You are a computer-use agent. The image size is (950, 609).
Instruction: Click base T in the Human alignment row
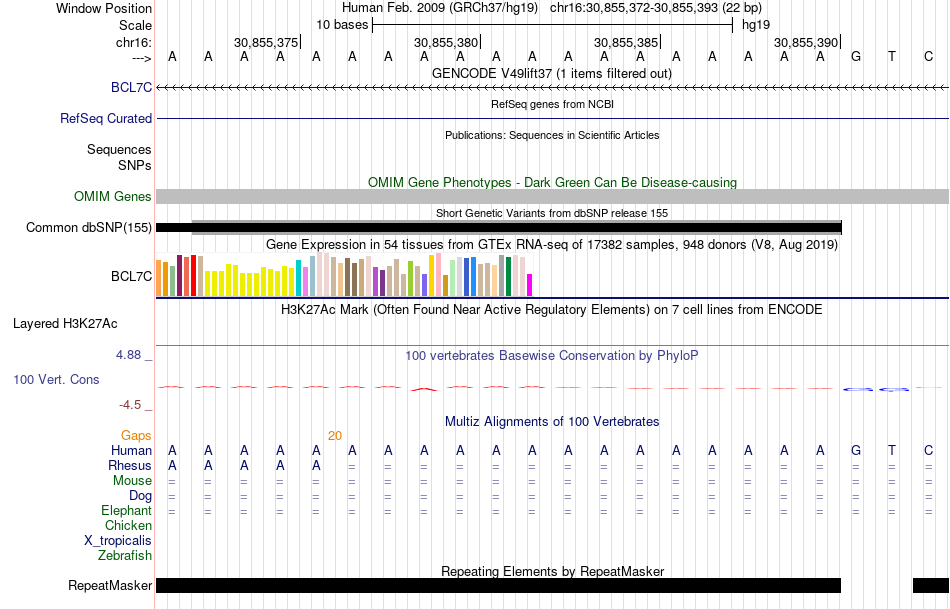(x=892, y=450)
